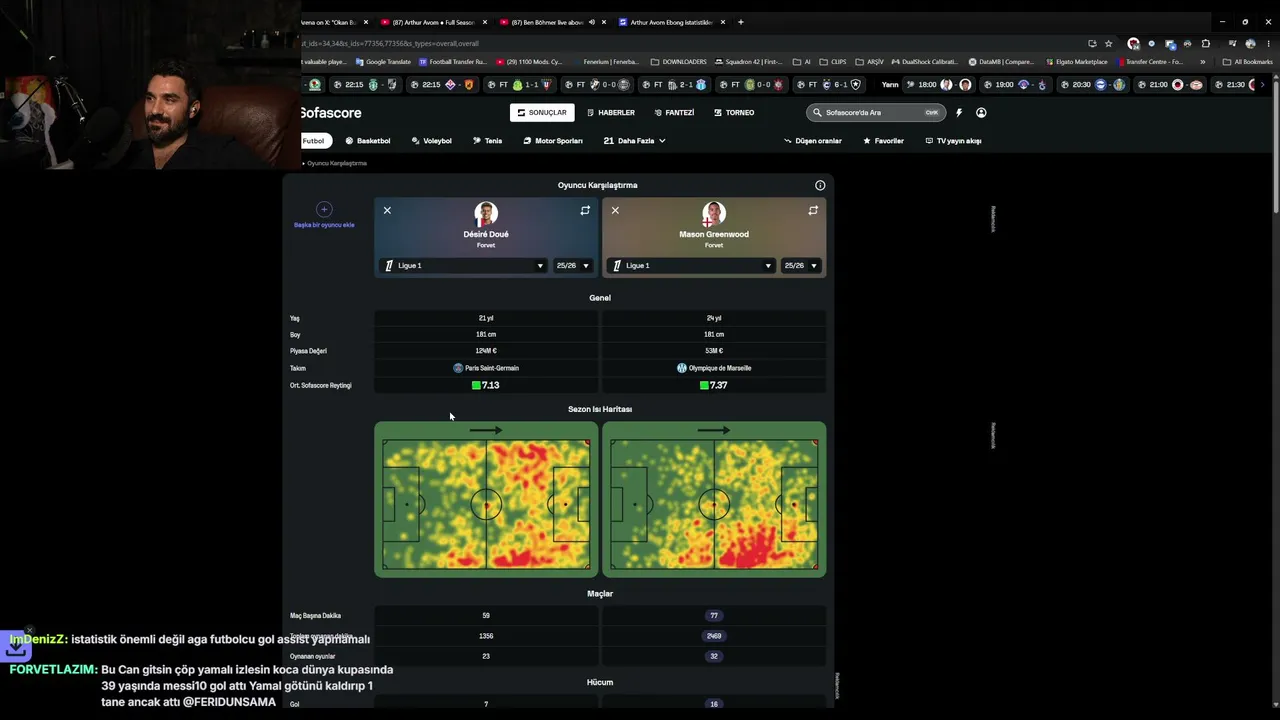Open the Ligue 1 dropdown for Mason Greenwood
The image size is (1280, 720).
click(692, 265)
